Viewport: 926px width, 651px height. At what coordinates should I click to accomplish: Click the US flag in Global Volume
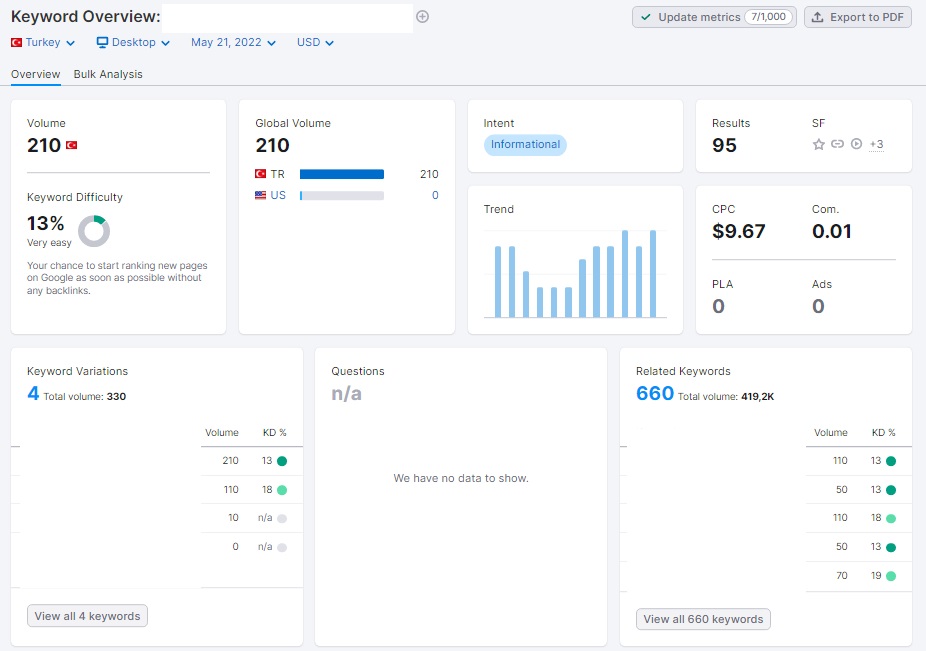click(x=260, y=195)
